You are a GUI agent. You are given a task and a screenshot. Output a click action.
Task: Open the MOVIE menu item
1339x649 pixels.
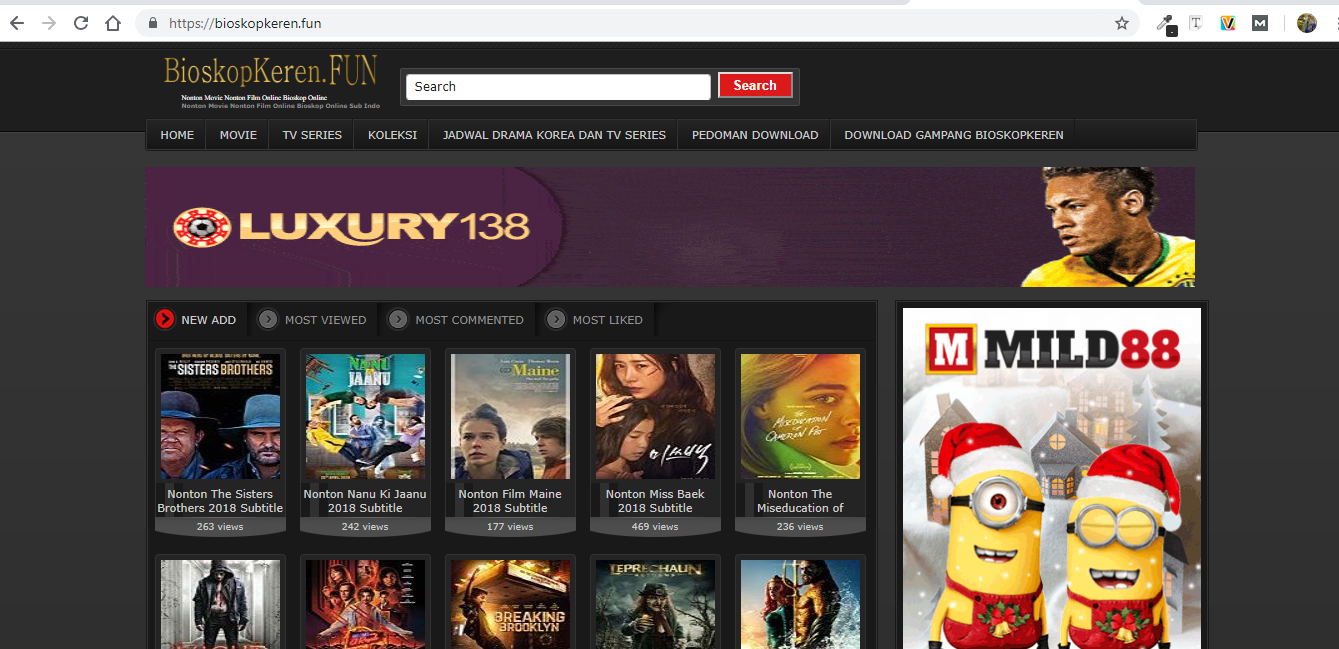coord(238,135)
